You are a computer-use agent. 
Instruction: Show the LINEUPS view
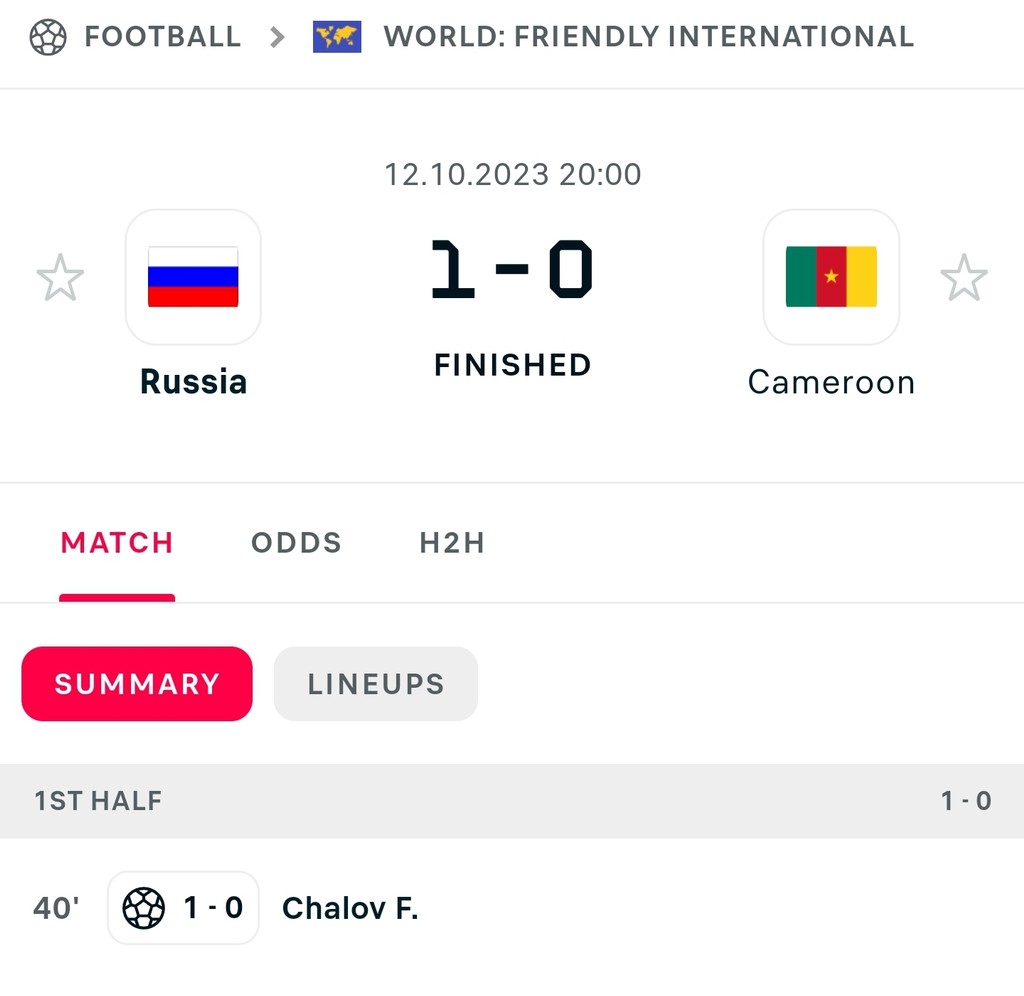click(376, 684)
